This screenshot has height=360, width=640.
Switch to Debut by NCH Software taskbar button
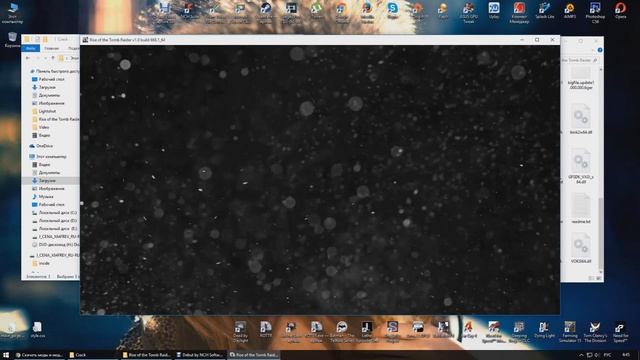[201, 355]
